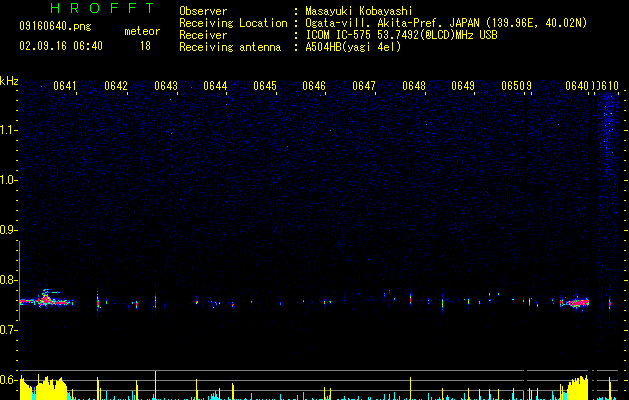The height and width of the screenshot is (400, 629).
Task: Click the 0.7 frequency axis label
Action: click(8, 330)
